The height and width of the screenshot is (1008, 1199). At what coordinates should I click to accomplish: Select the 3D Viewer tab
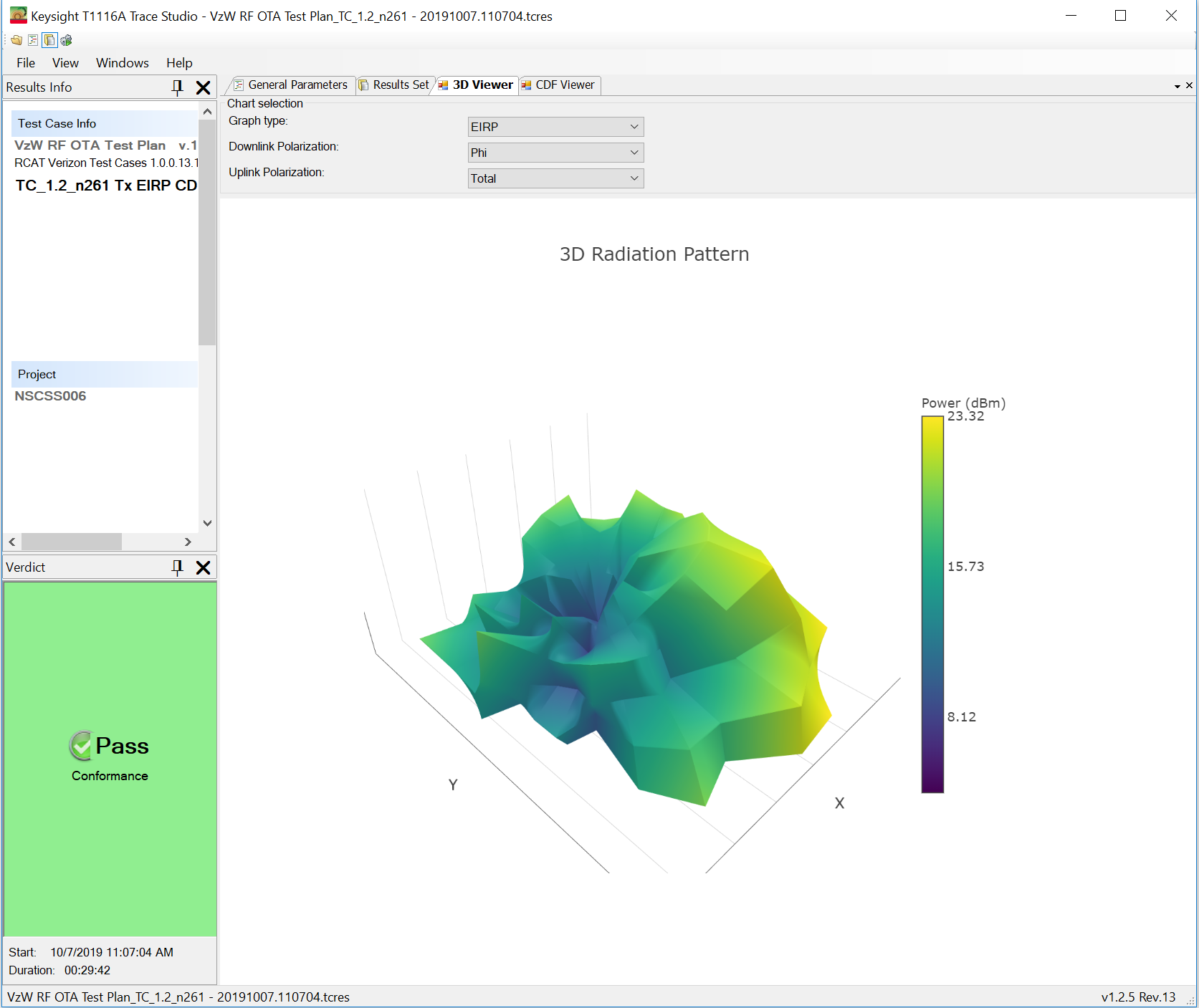click(x=476, y=85)
